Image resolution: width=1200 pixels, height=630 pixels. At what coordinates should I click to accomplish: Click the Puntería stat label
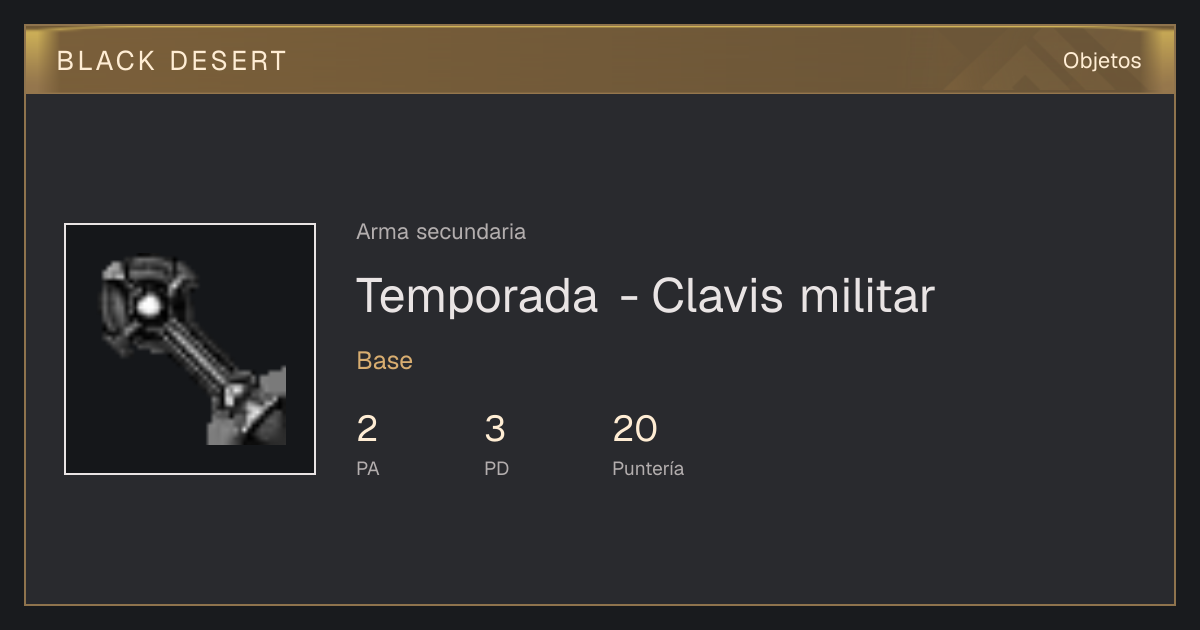click(x=648, y=468)
